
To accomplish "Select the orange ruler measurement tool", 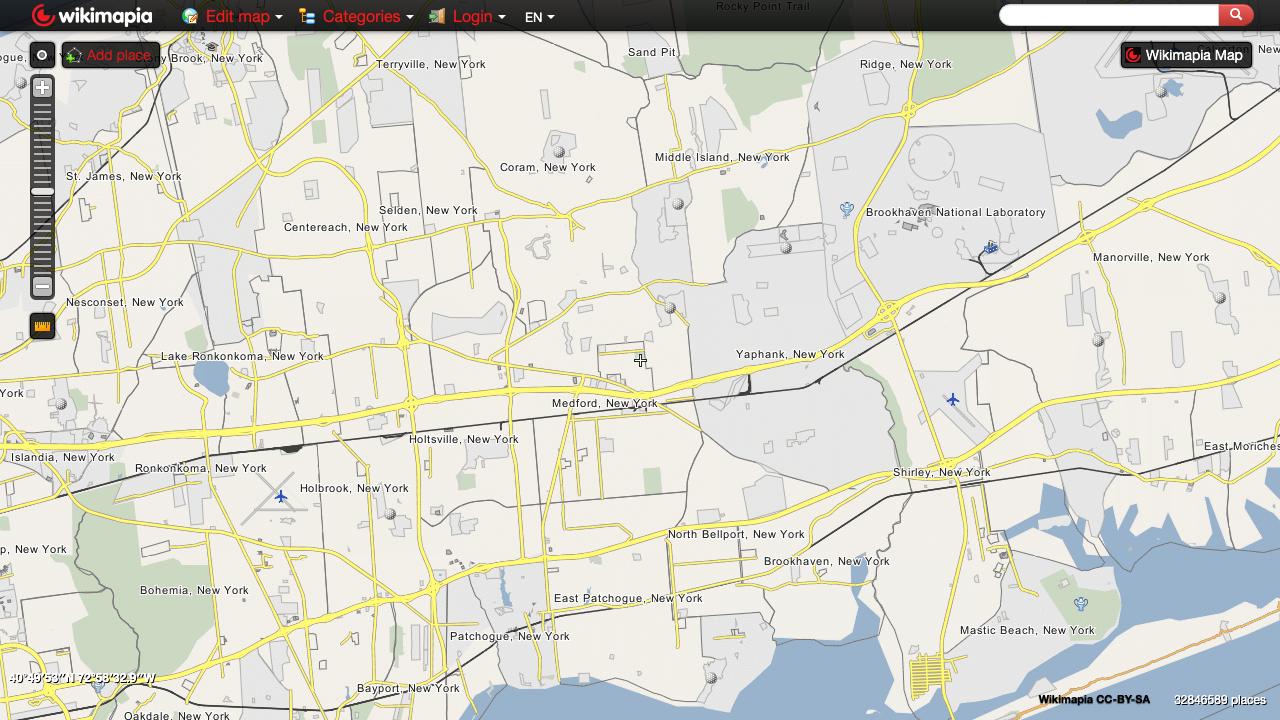I will (42, 326).
